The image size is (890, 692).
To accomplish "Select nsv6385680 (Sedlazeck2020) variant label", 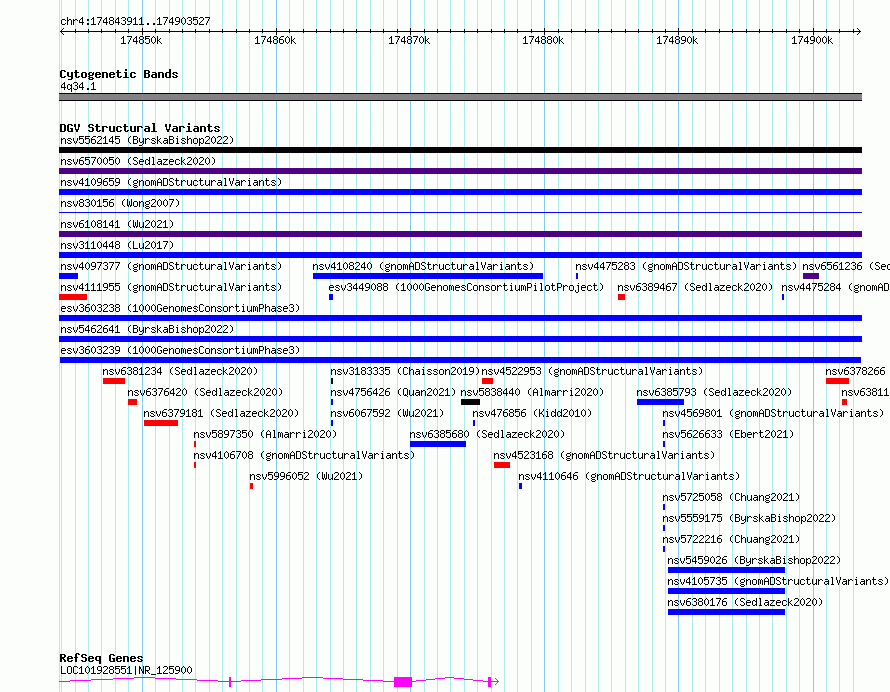I will [487, 434].
